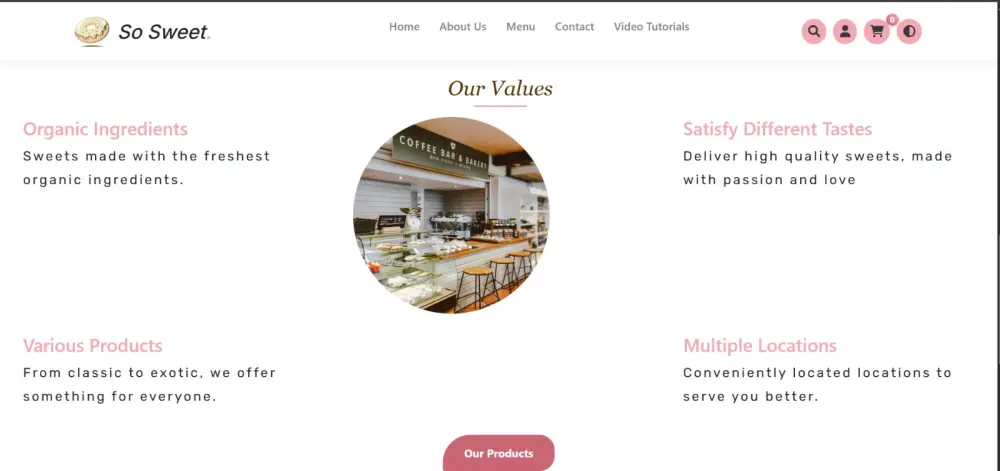View the shopping cart
The height and width of the screenshot is (471, 1000).
876,31
